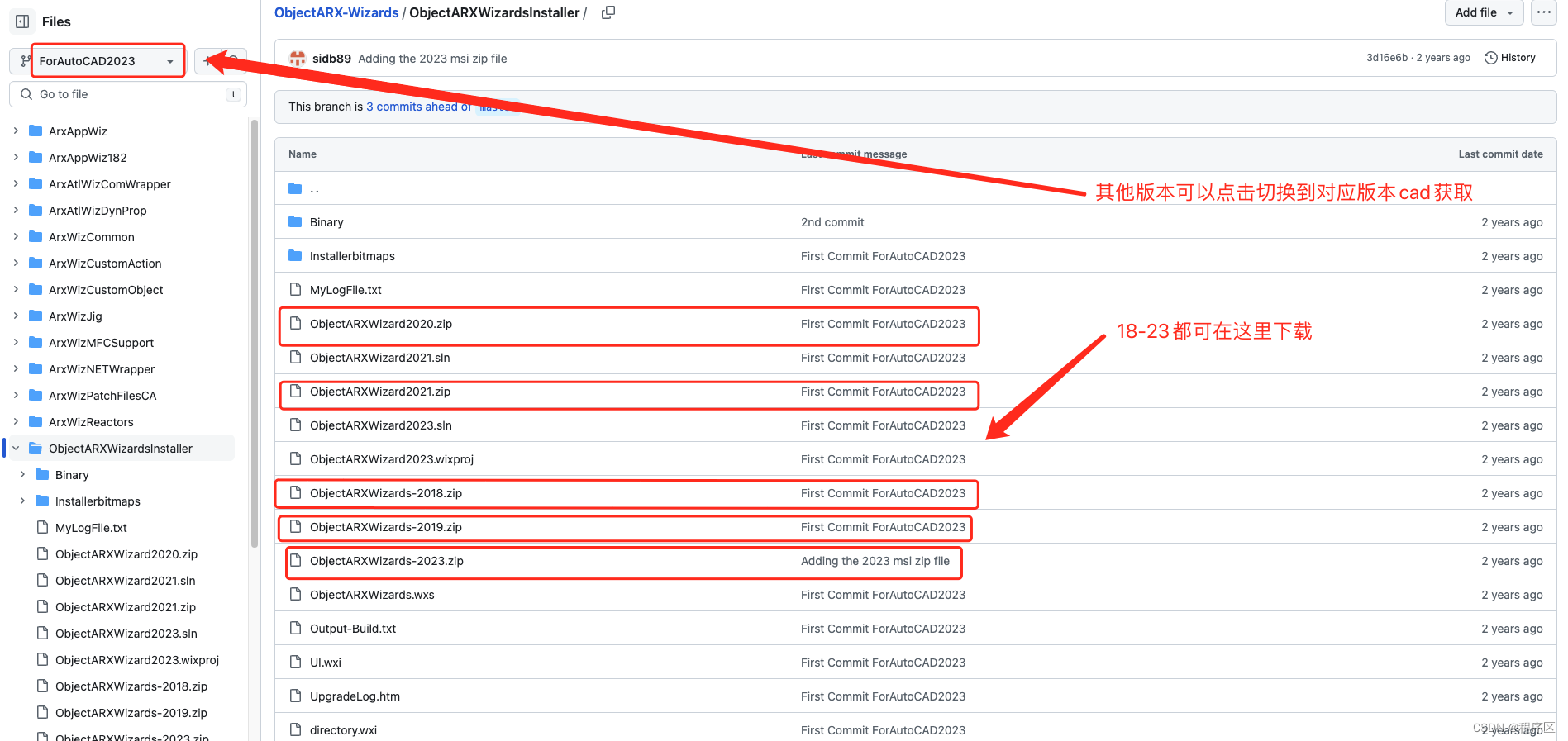Expand ArxAtlWizDynProp folder chevron
Viewport: 1568px width, 741px height.
coord(16,210)
